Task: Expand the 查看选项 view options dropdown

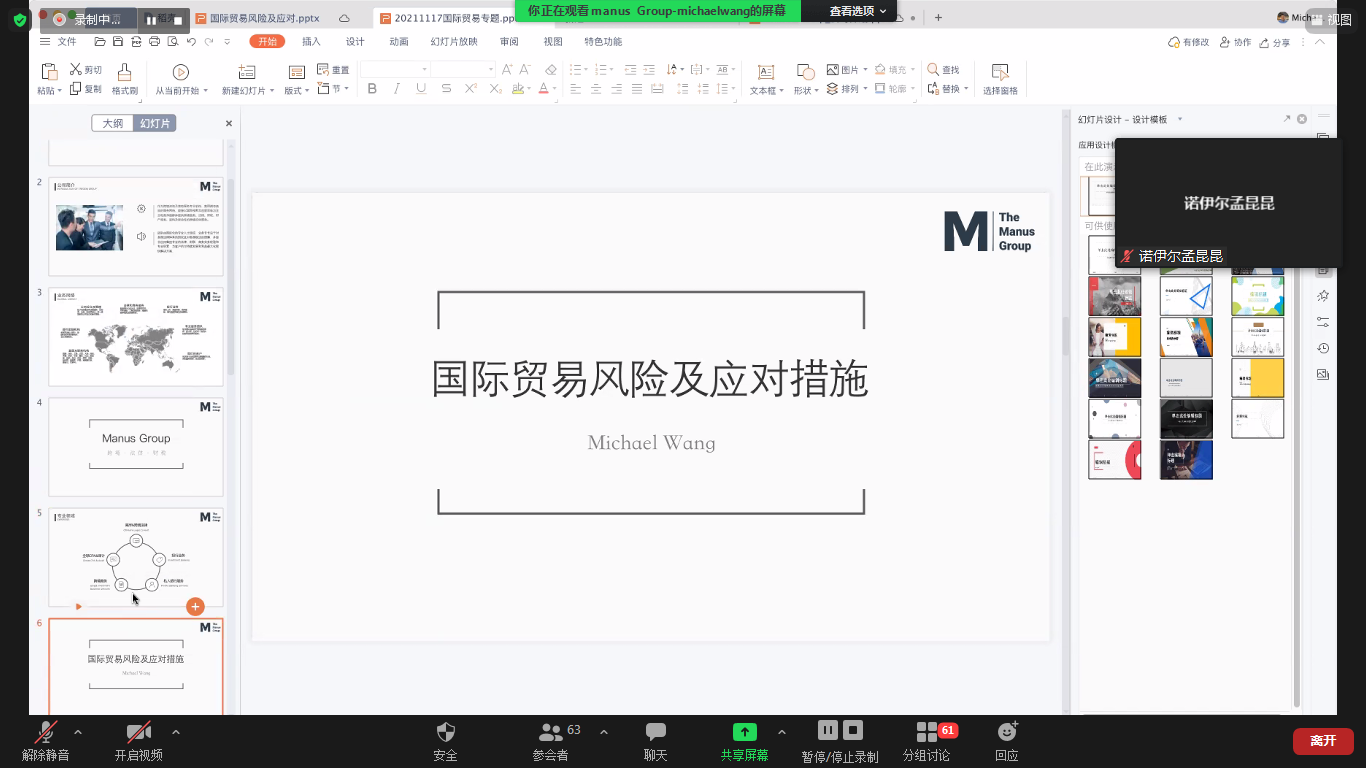Action: point(857,11)
